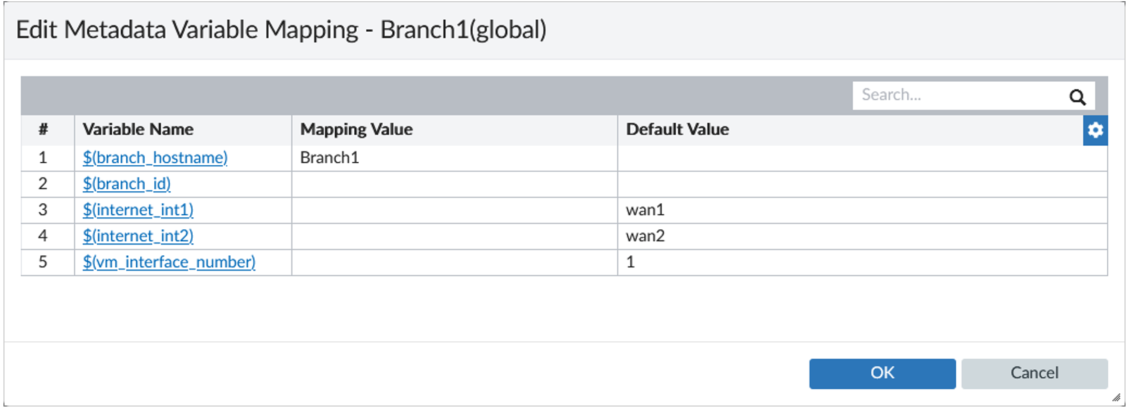Viewport: 1129px width, 410px height.
Task: Click the default value cell containing 1
Action: coord(861,262)
